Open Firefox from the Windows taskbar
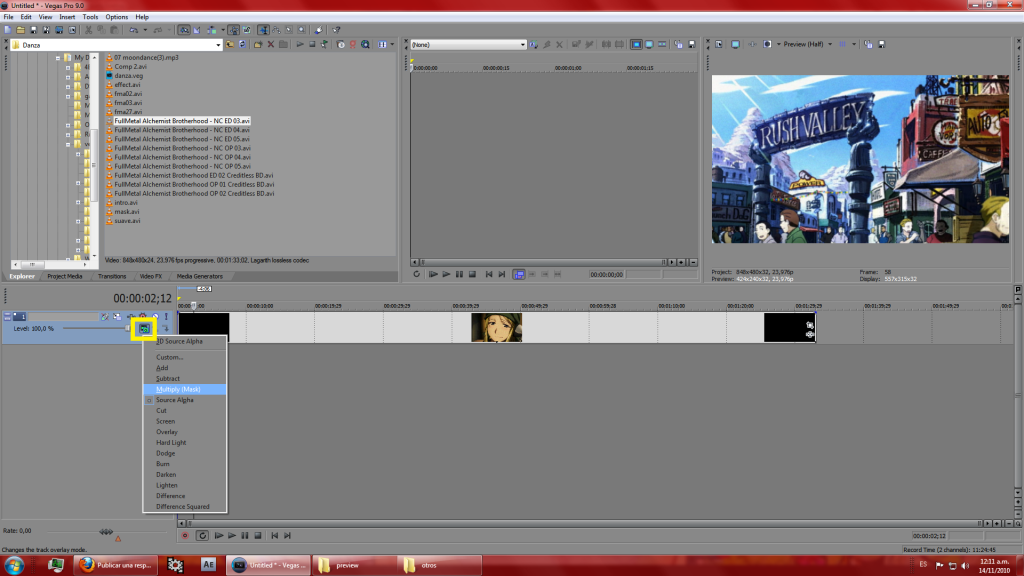 tap(116, 566)
